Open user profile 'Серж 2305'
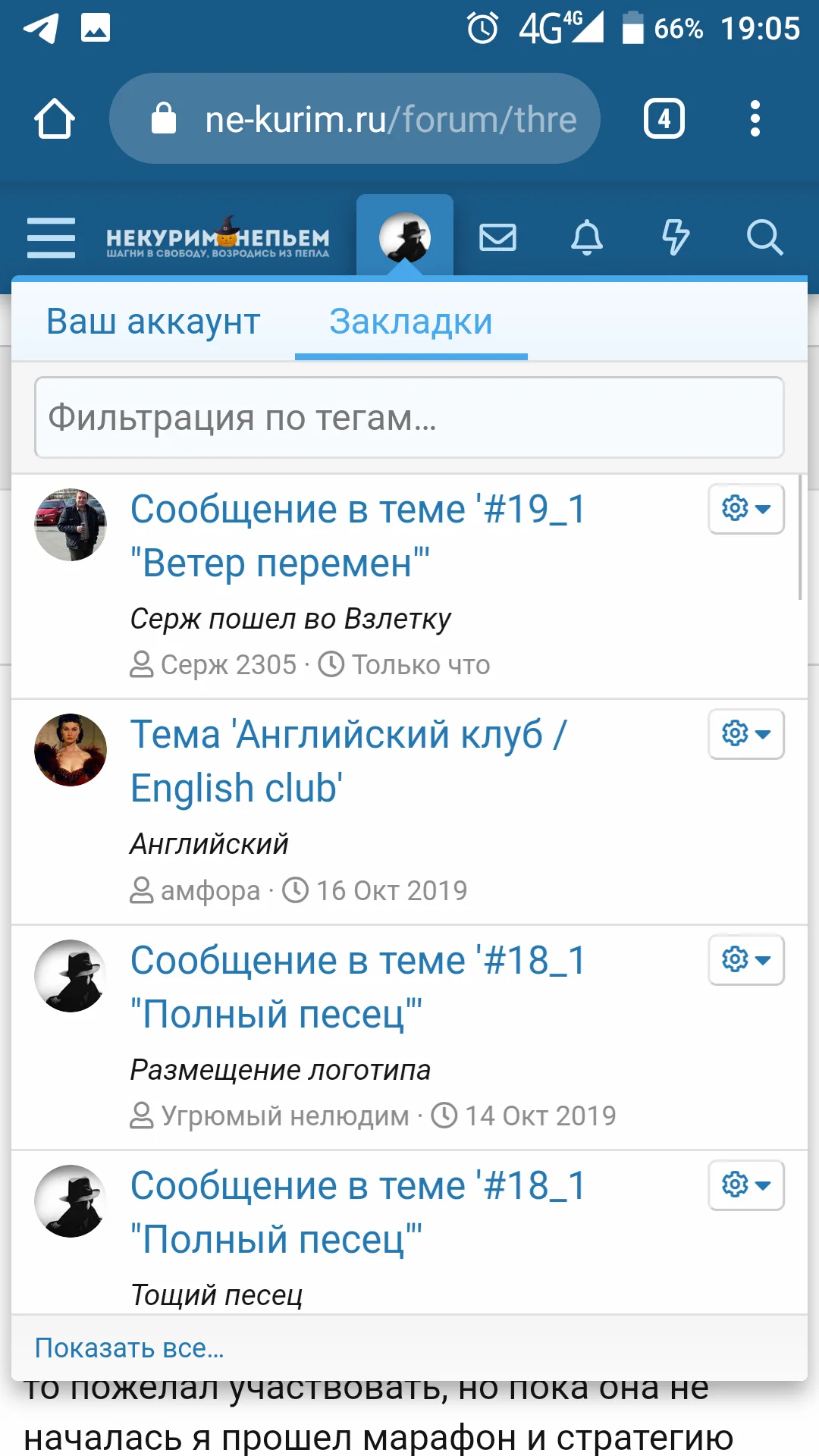This screenshot has height=1456, width=819. click(229, 664)
